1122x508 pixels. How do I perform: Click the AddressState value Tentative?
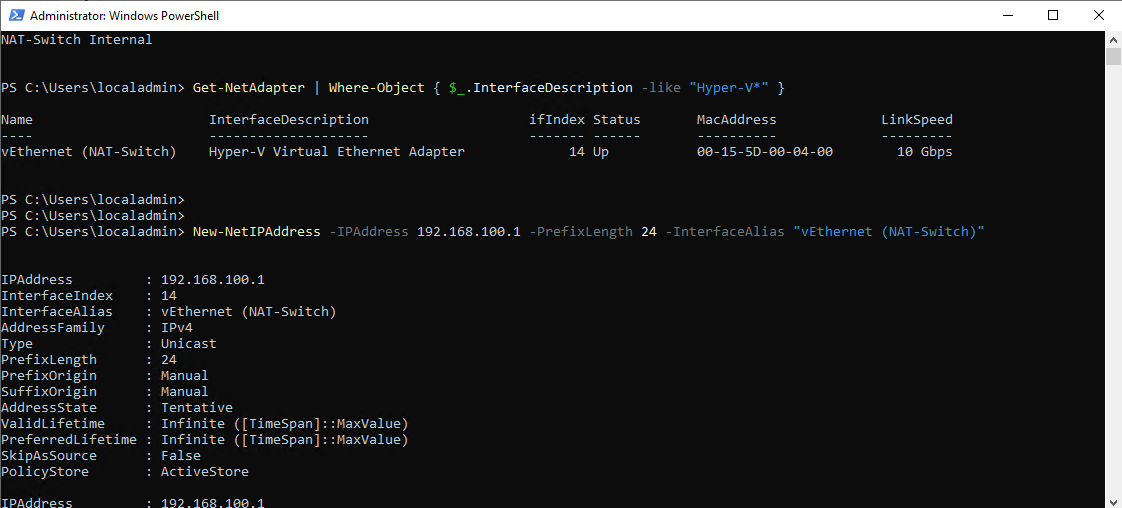pyautogui.click(x=197, y=408)
